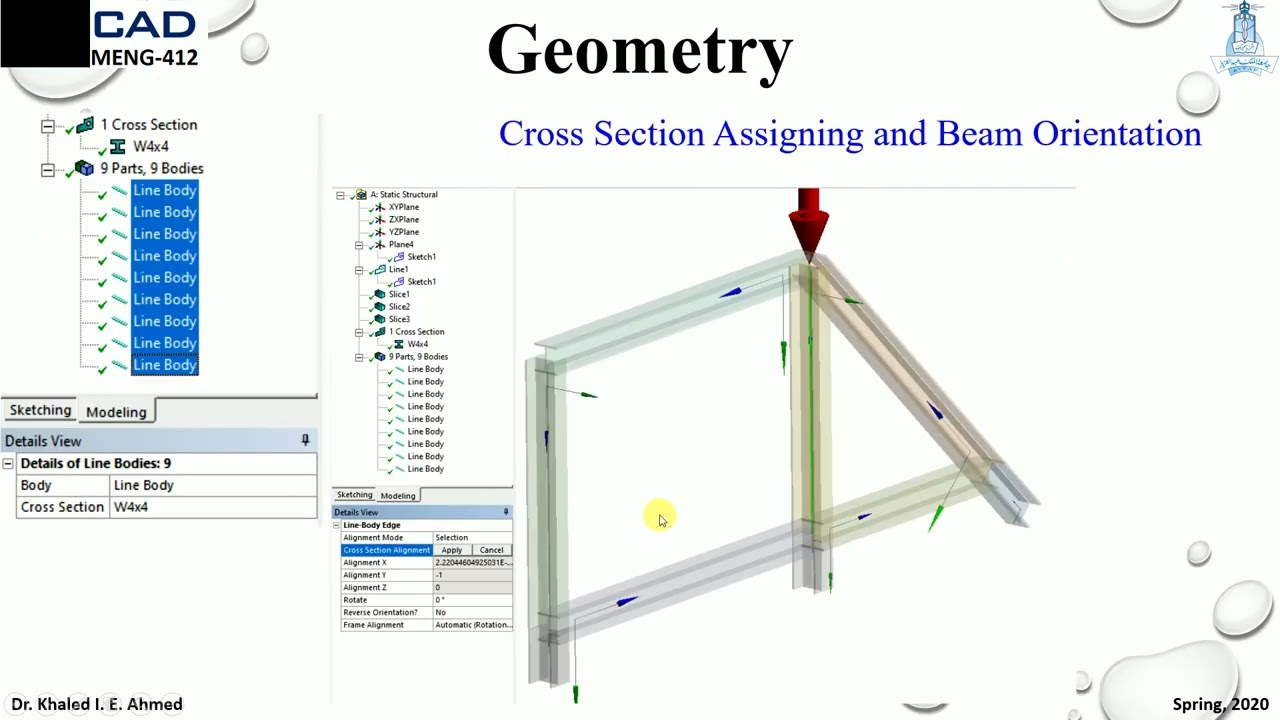Screen dimensions: 1280x720
Task: Click the Cross Section Alignment row label
Action: click(386, 550)
